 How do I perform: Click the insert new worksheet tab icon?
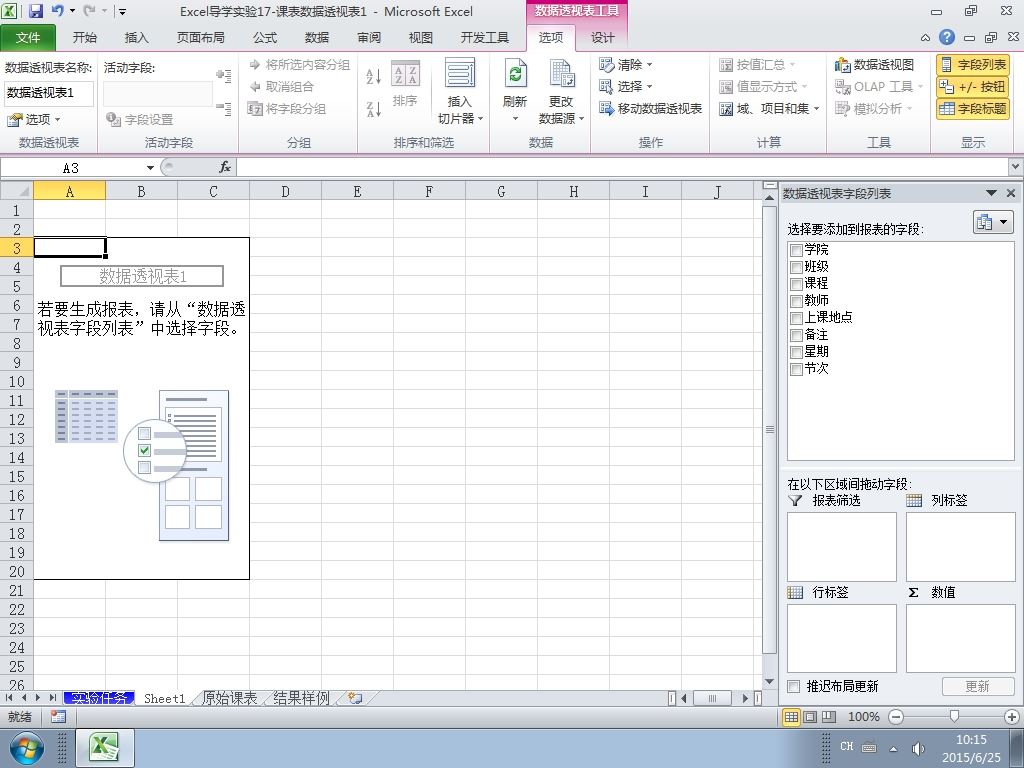[x=355, y=698]
